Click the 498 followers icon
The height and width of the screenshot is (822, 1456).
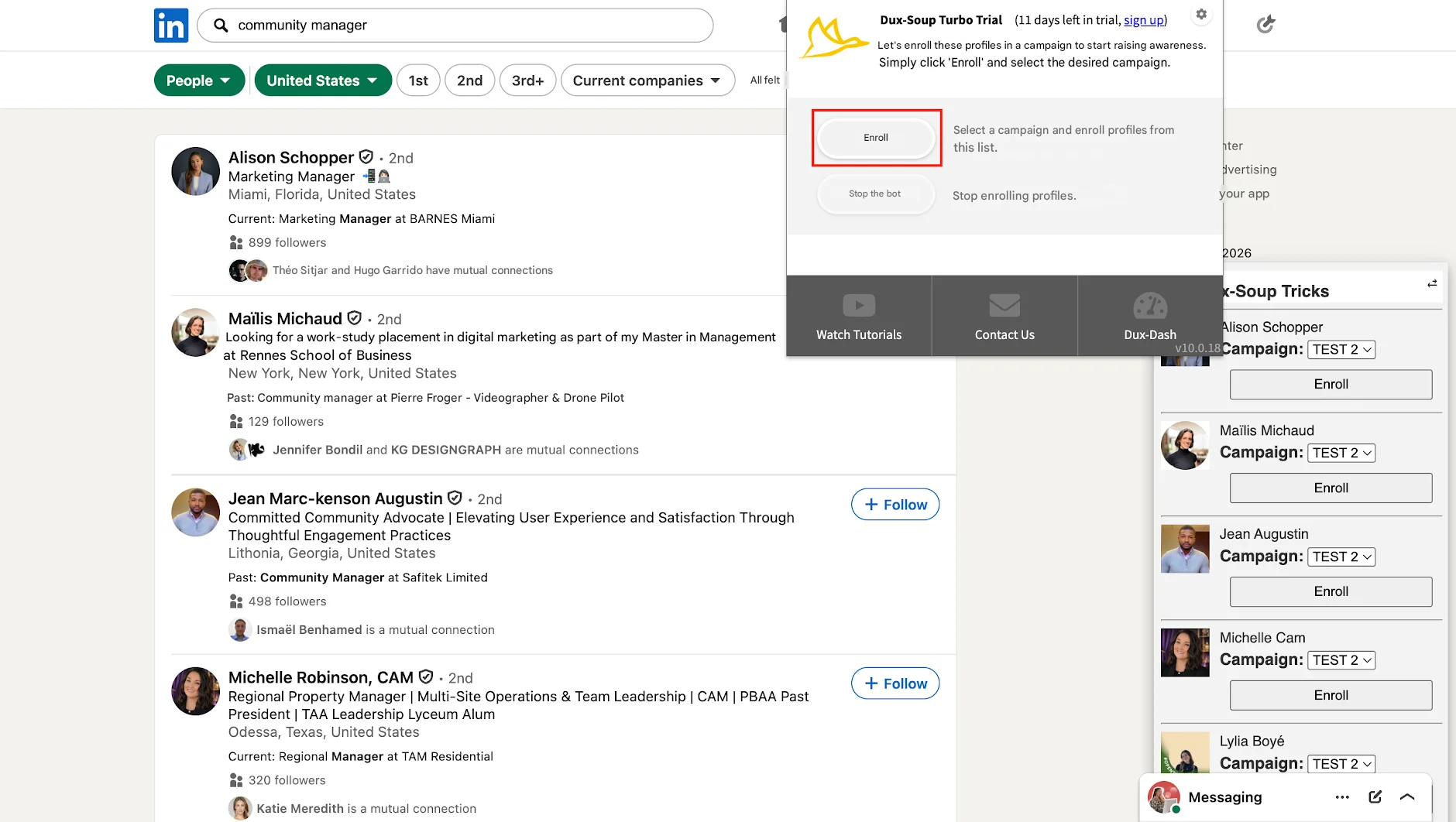pos(236,601)
